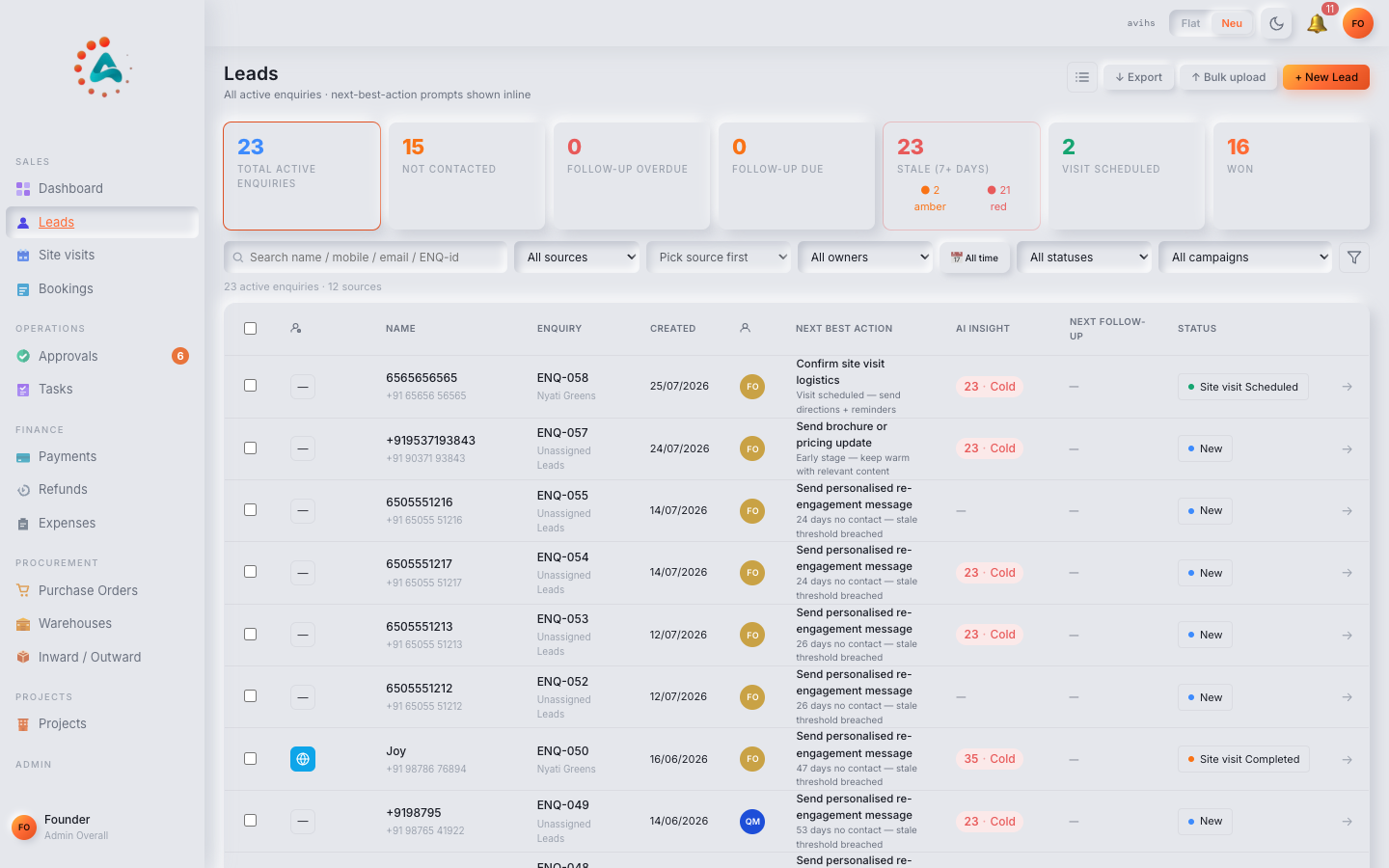Open advanced filter funnel icon

[x=1354, y=258]
